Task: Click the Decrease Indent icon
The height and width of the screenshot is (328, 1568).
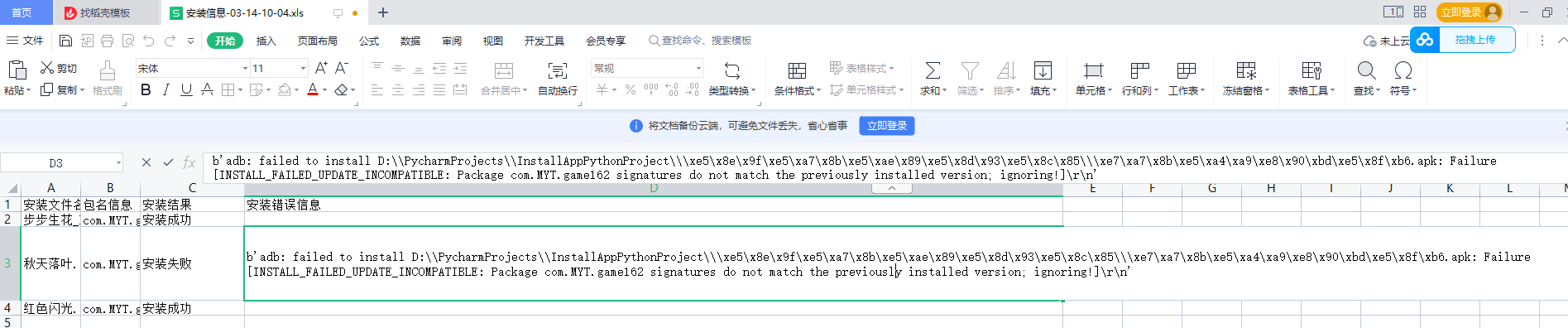Action: click(x=439, y=68)
